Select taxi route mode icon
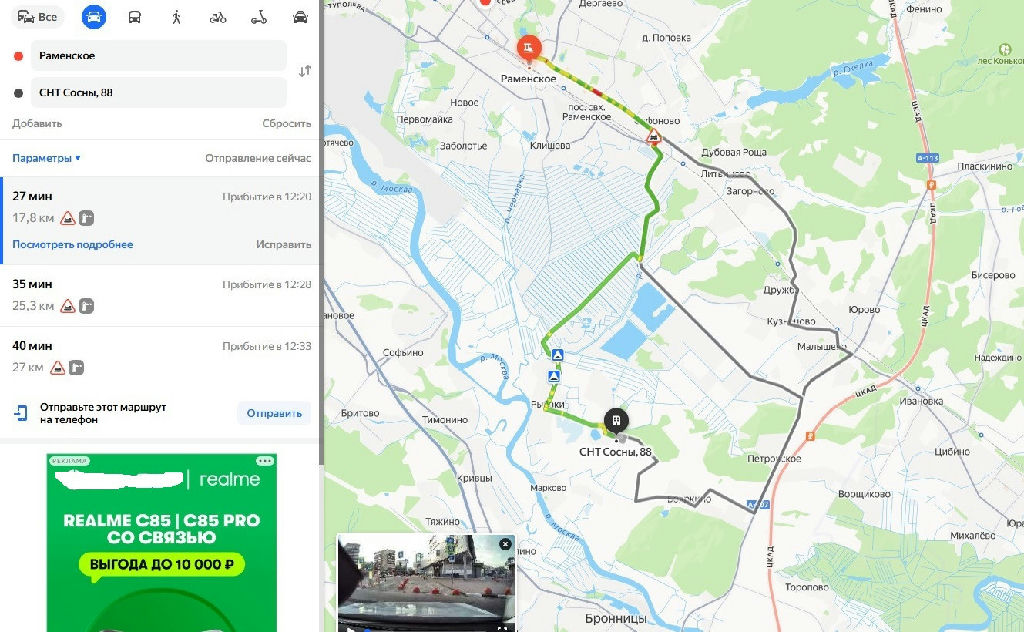 [x=300, y=17]
